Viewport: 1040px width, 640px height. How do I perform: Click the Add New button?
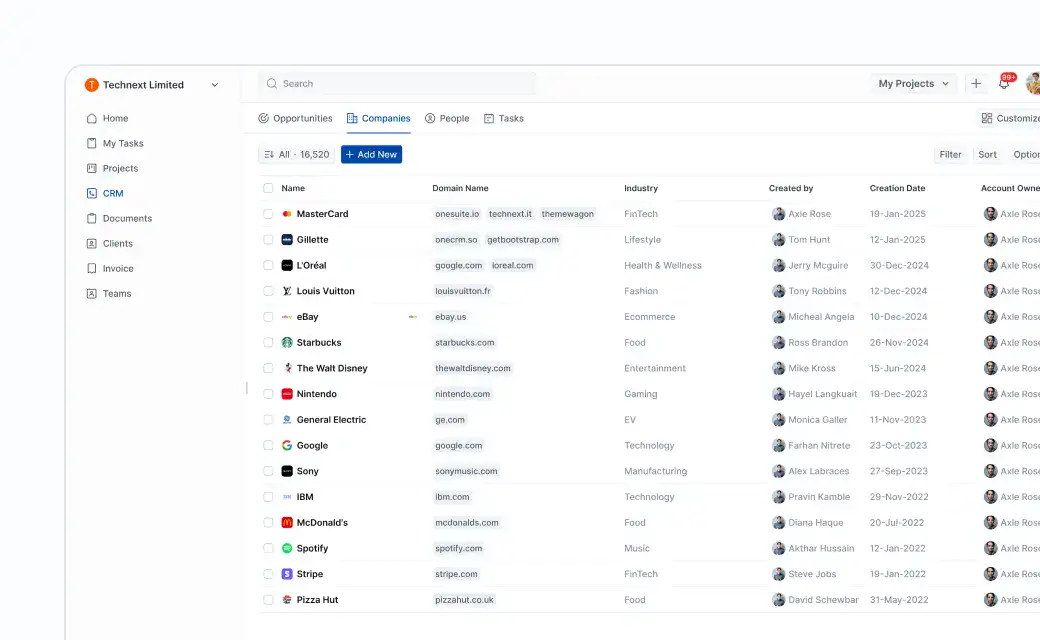[x=371, y=154]
